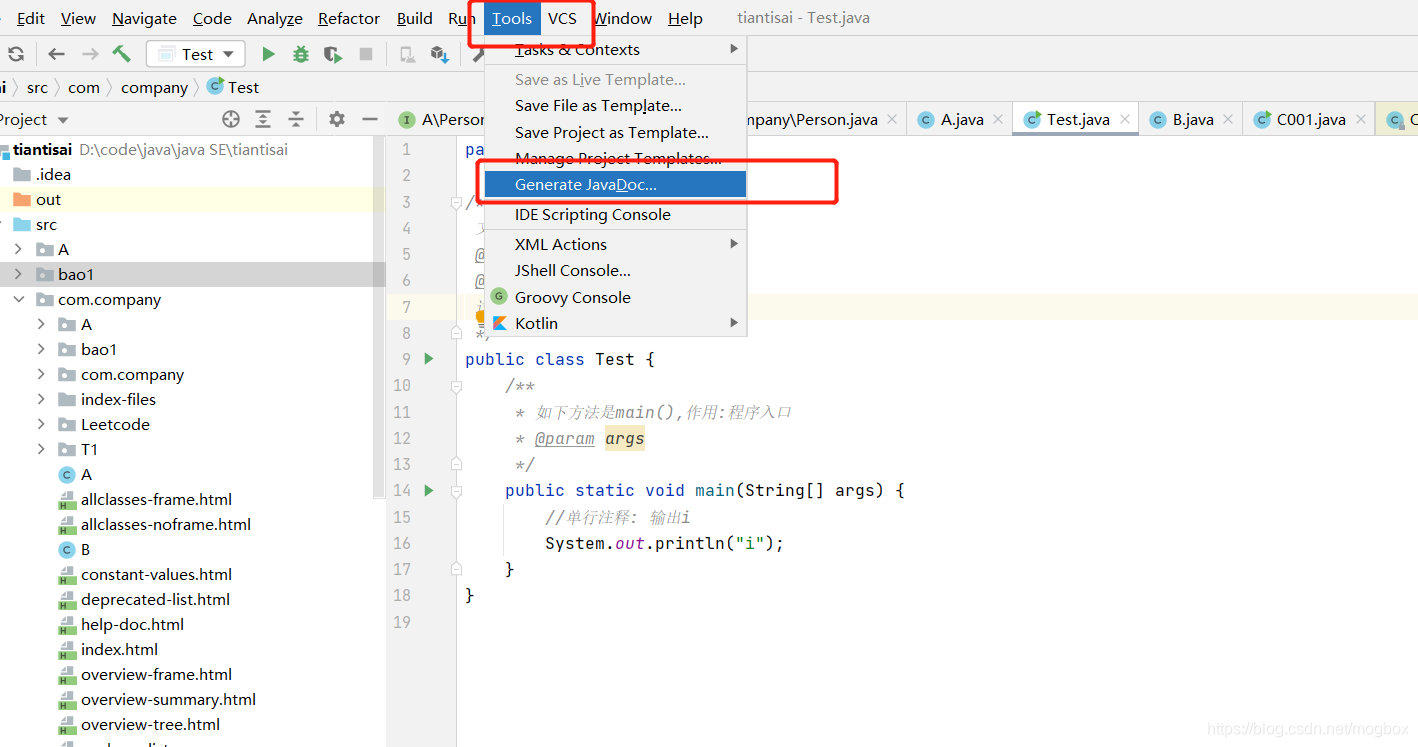Open the Kotlin submenu
This screenshot has width=1418, height=747.
click(x=616, y=323)
